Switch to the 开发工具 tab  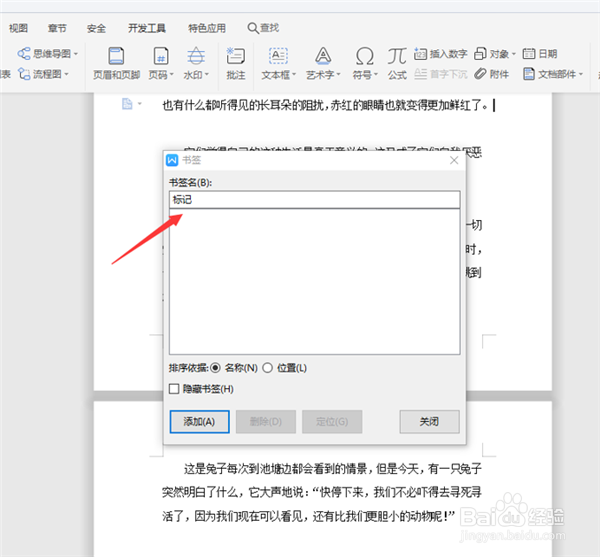147,28
